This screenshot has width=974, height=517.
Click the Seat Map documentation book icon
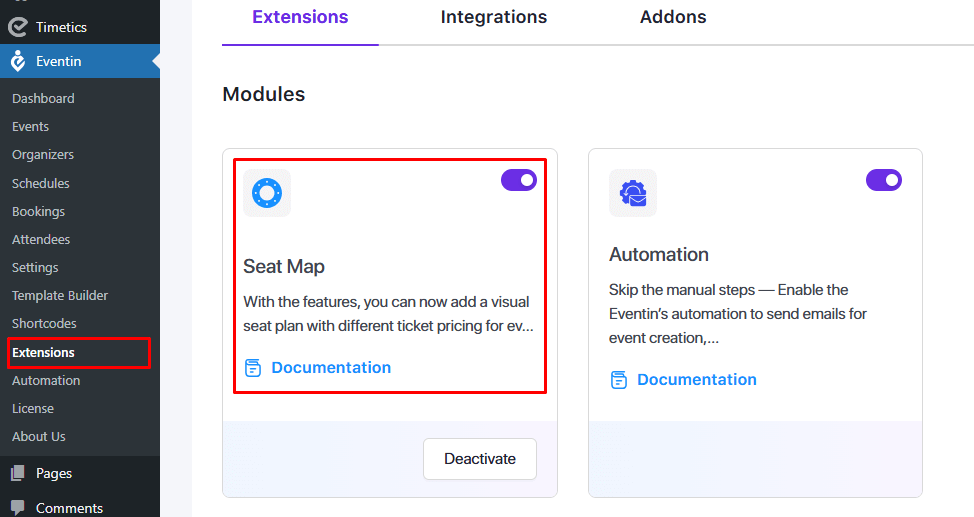(x=253, y=368)
